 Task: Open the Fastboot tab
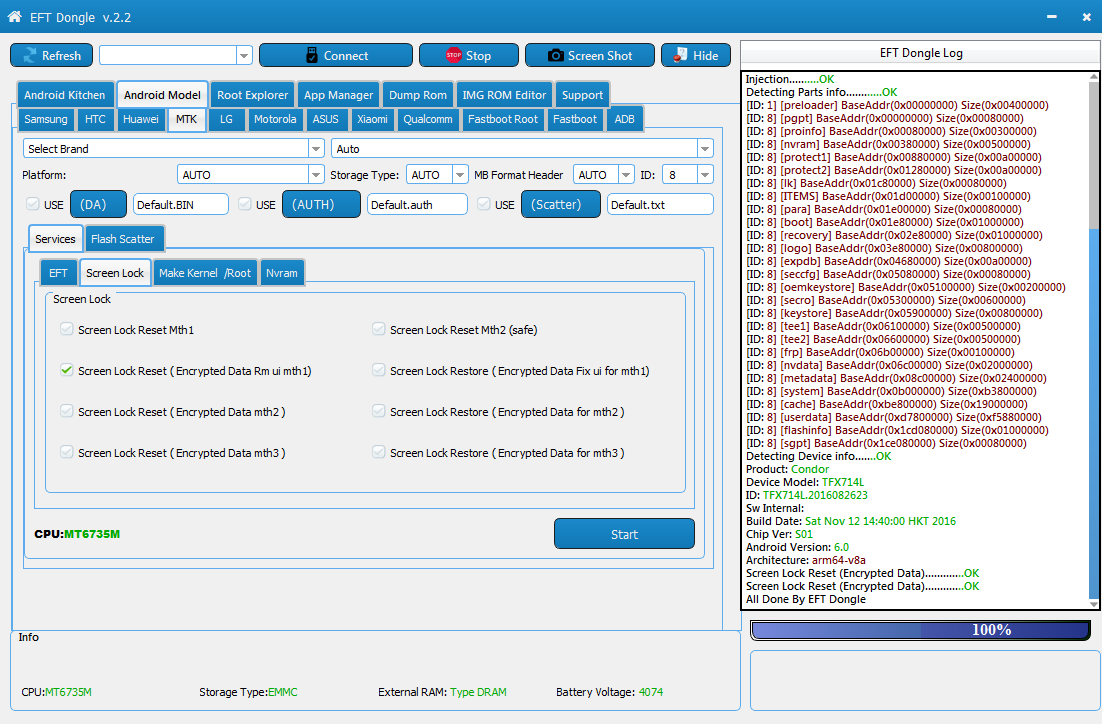(574, 119)
